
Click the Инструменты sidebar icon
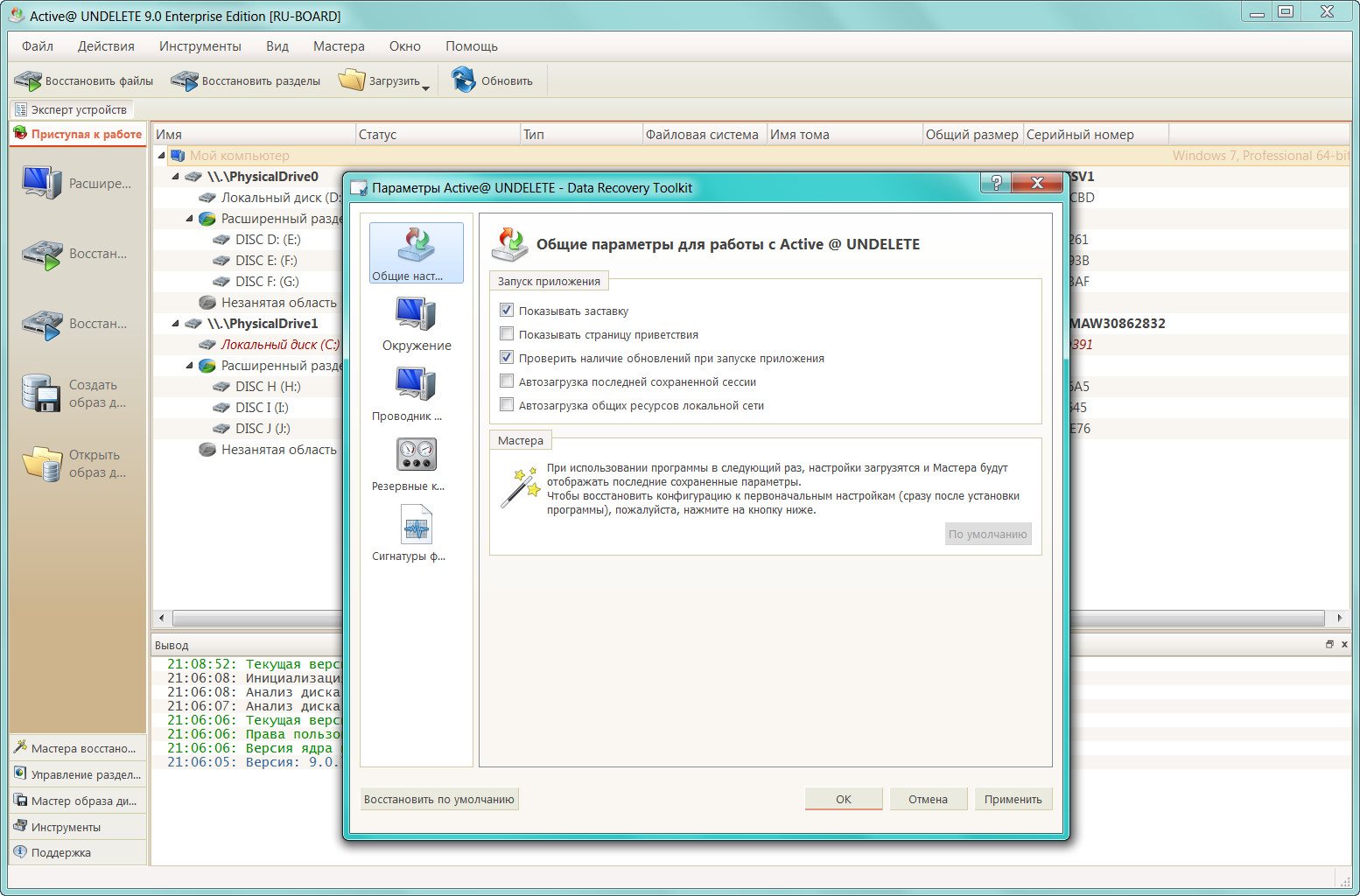click(20, 826)
